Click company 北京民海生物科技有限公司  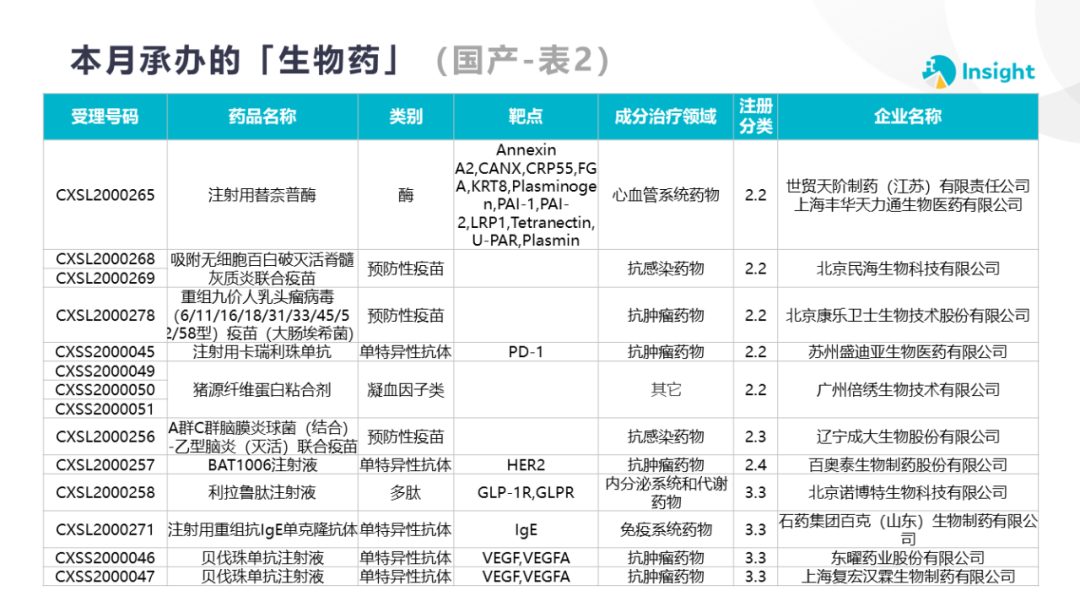click(x=908, y=269)
